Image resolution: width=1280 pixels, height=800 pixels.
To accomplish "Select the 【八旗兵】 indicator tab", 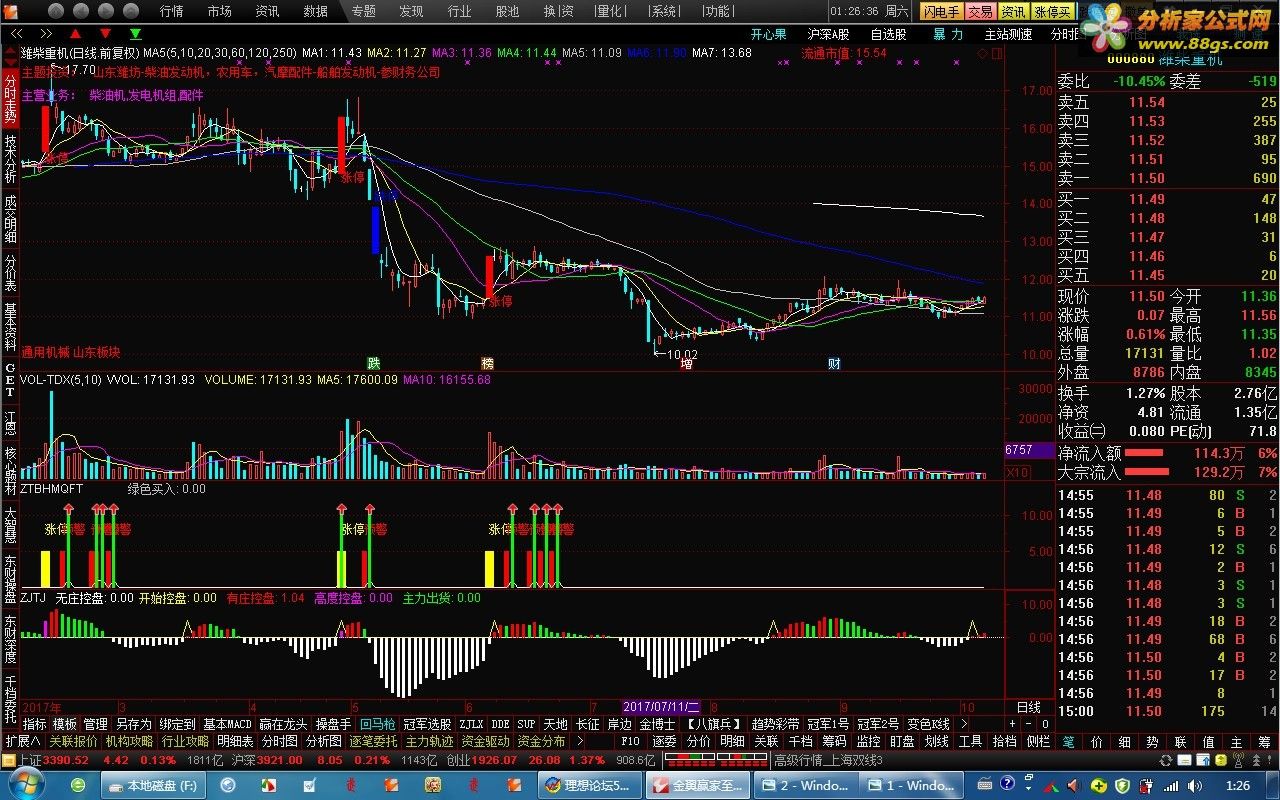I will click(712, 724).
